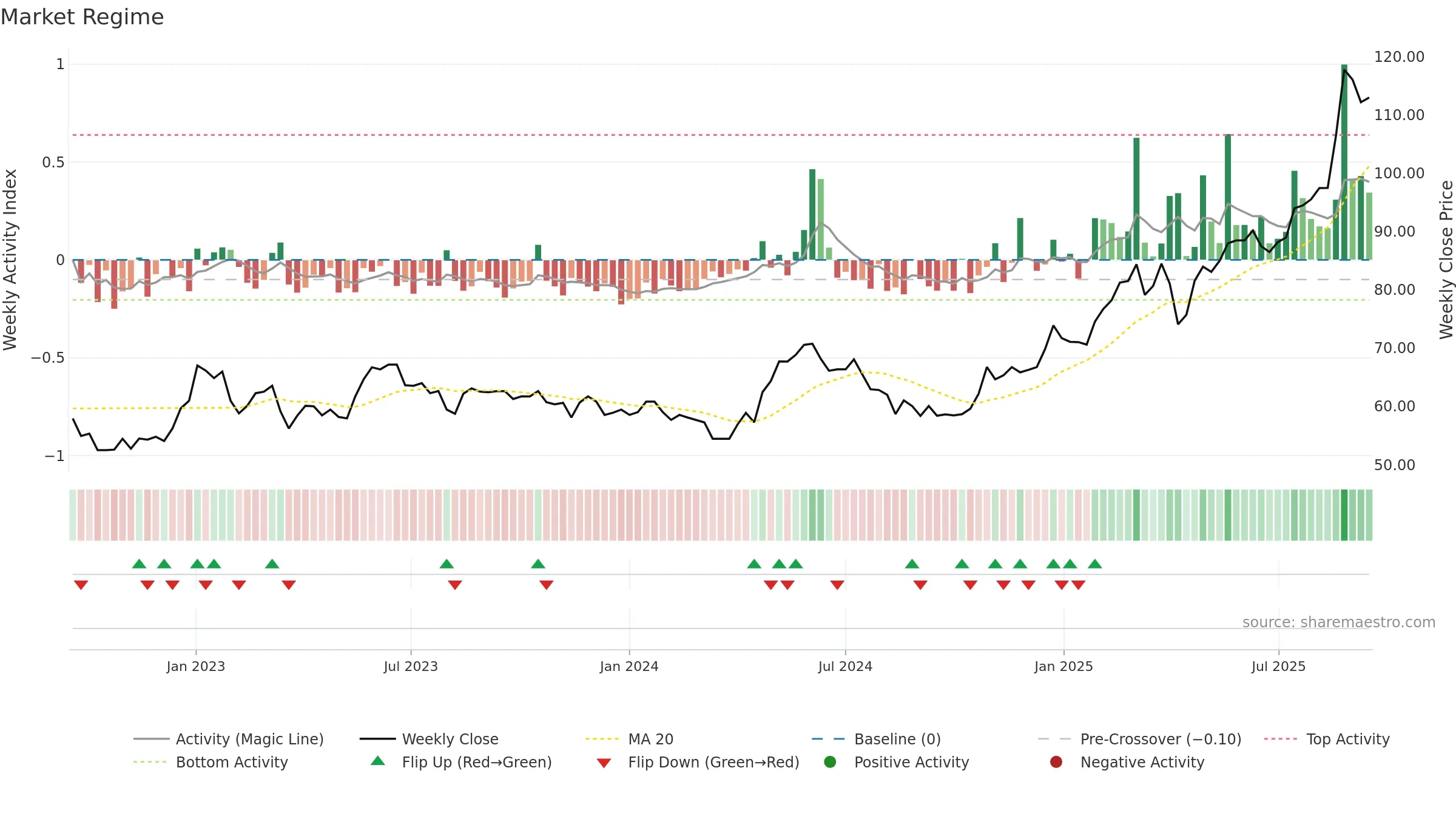Click the red Flip Down triangle legend icon

604,763
